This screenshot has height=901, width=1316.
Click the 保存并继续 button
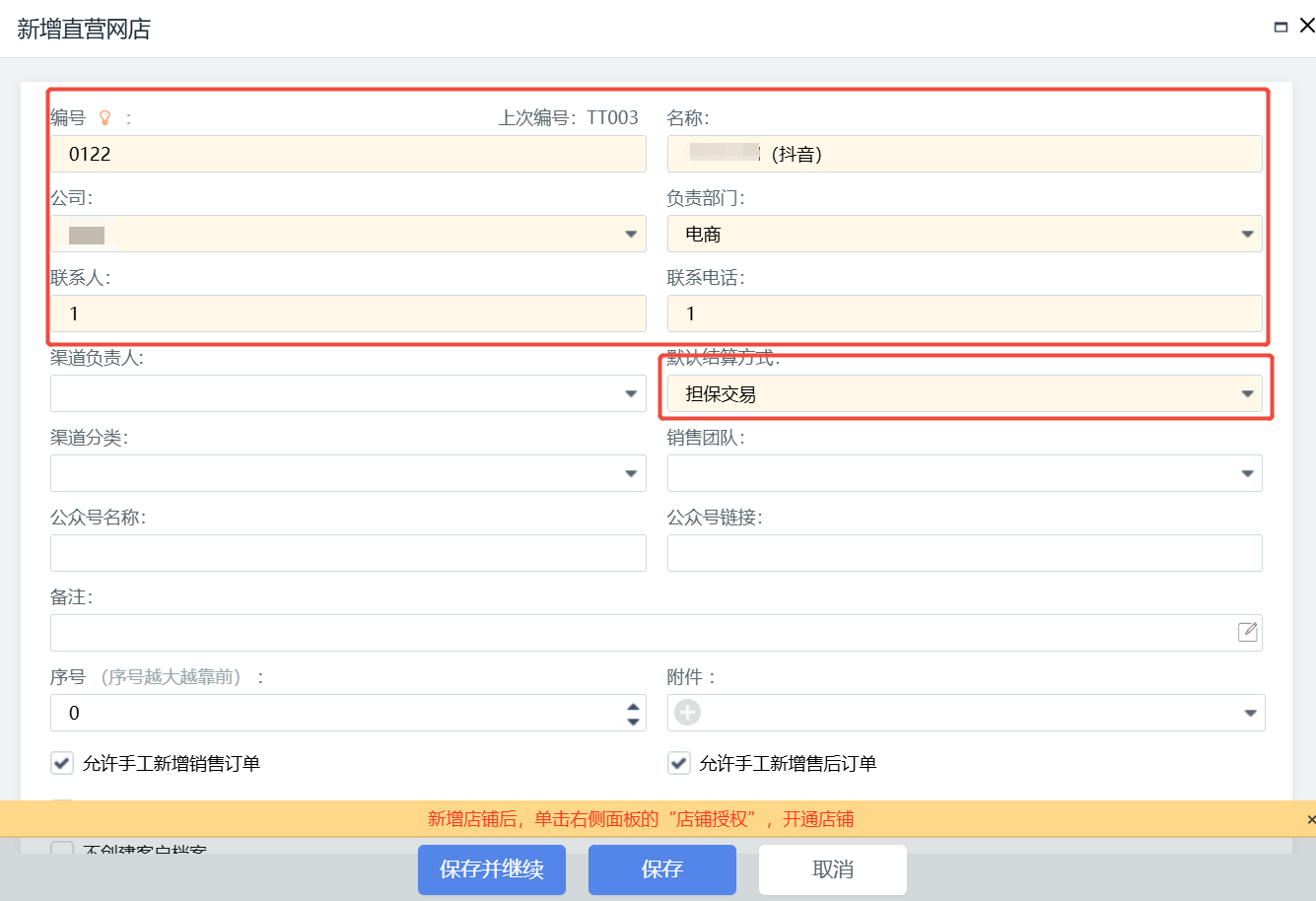tap(492, 869)
